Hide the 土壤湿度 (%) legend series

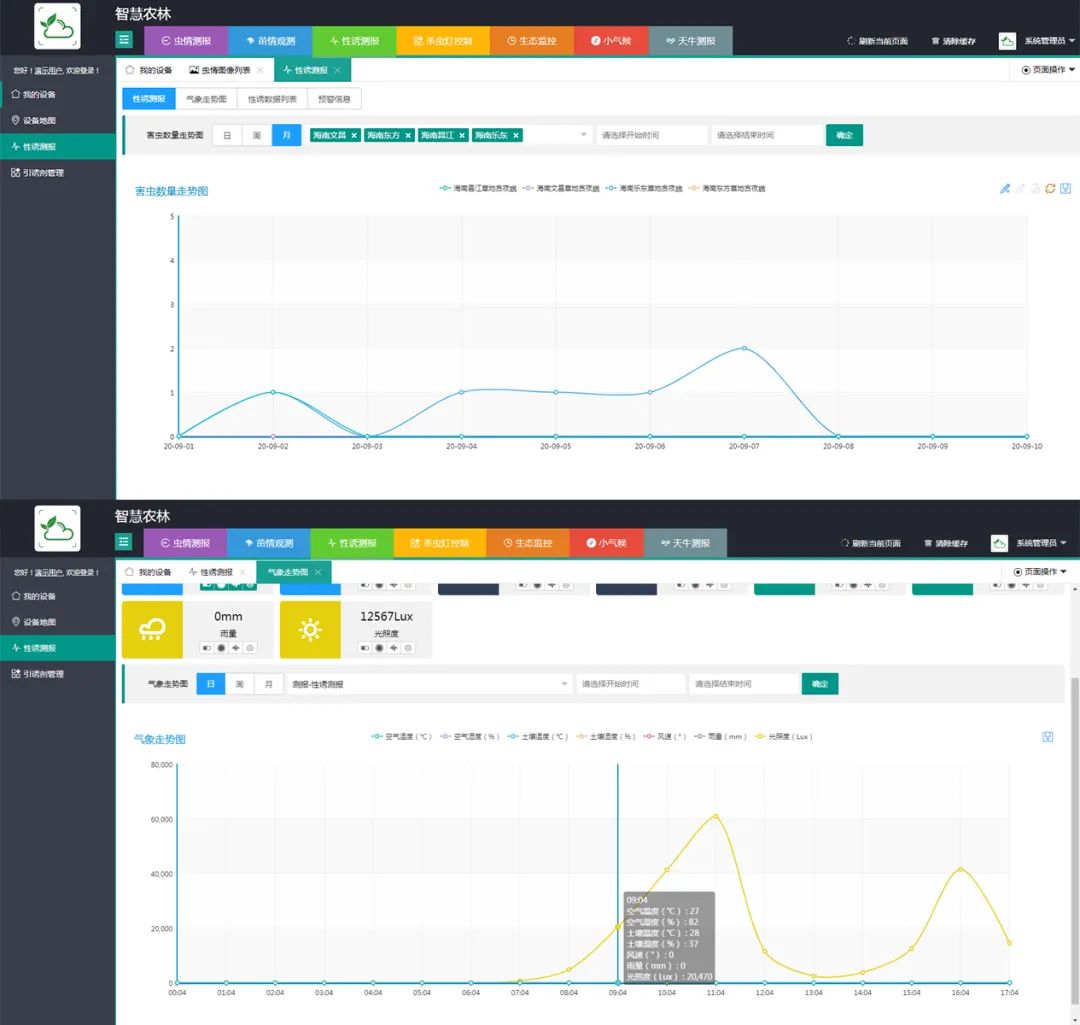tap(605, 736)
